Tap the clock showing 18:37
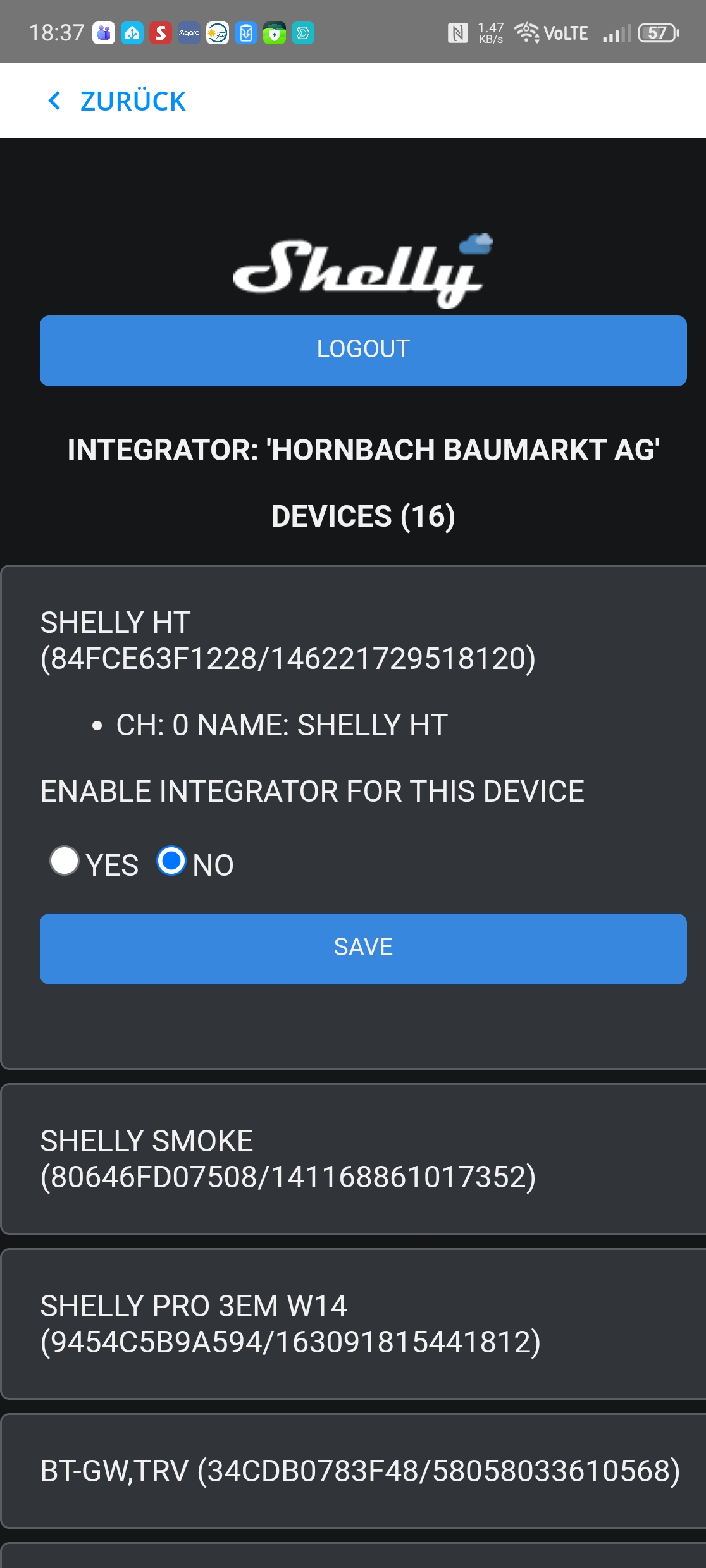 [56, 33]
